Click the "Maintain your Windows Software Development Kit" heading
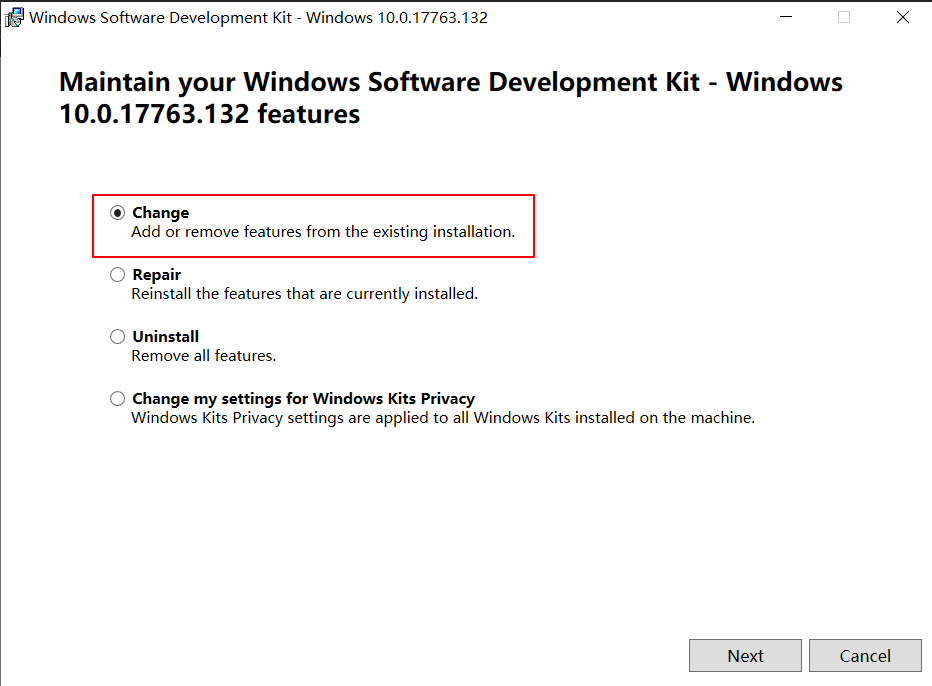The image size is (932, 686). (451, 98)
